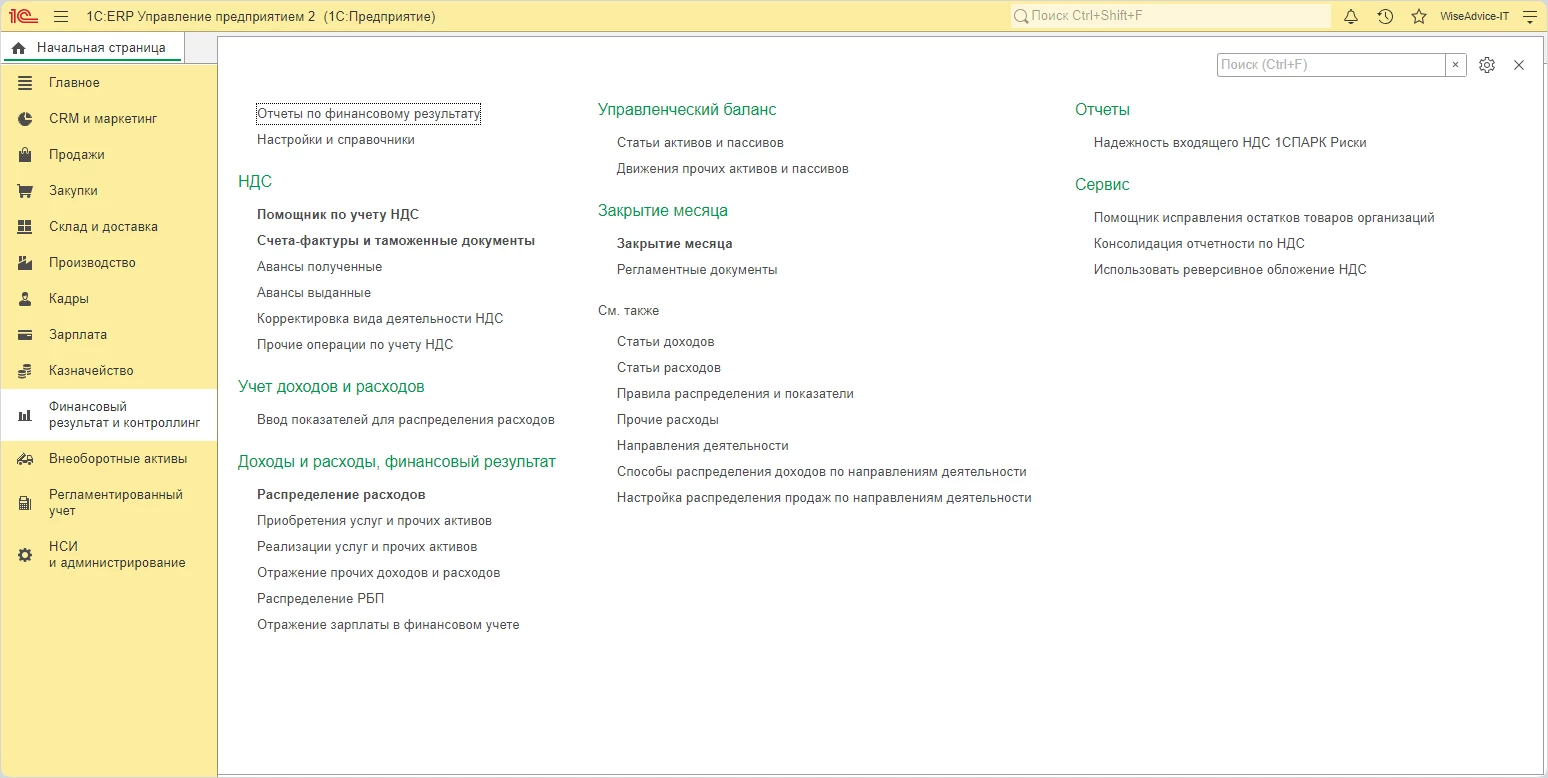Open Распределение РБП
1548x778 pixels.
(321, 599)
